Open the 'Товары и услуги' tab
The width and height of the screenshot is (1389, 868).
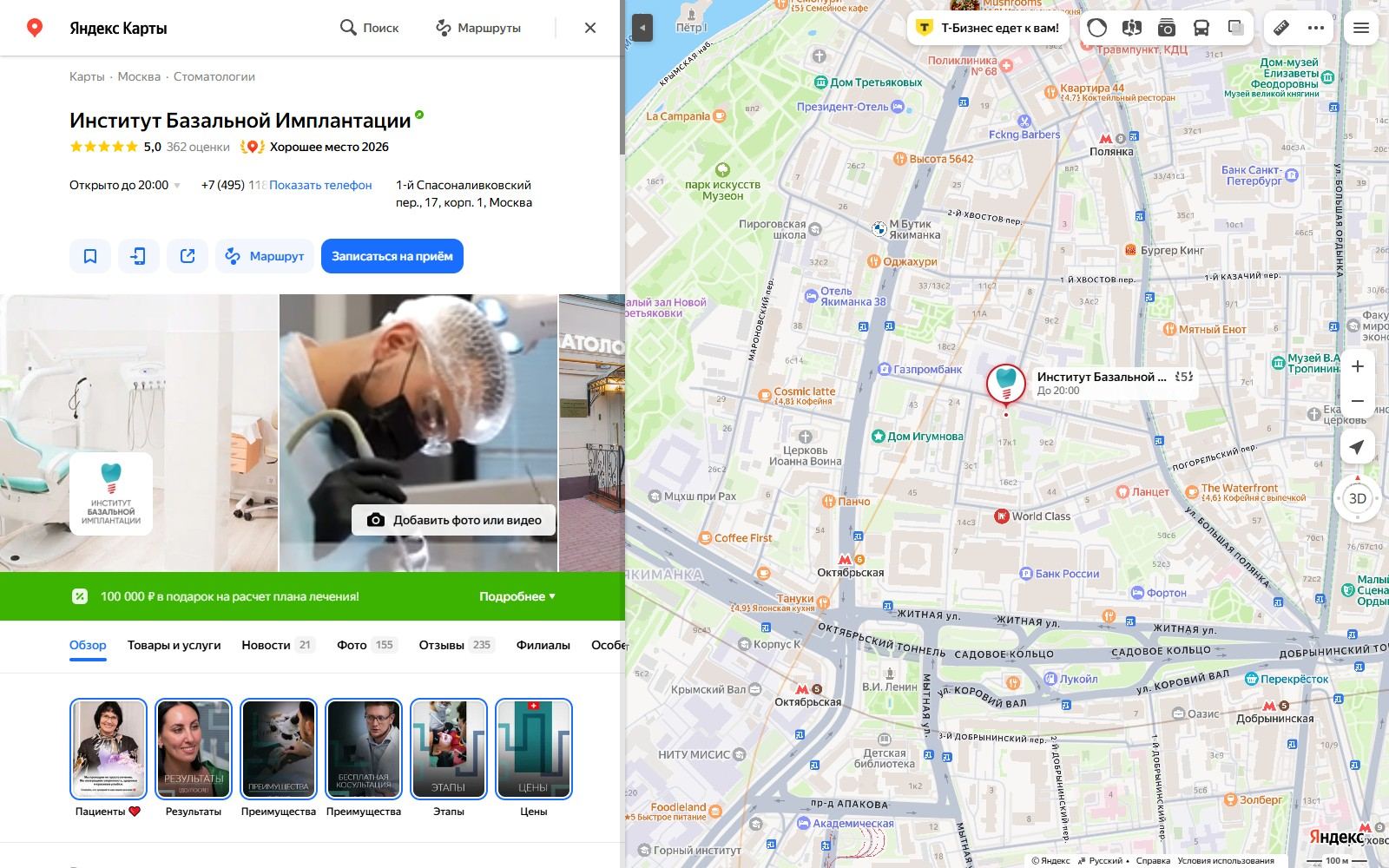(174, 645)
